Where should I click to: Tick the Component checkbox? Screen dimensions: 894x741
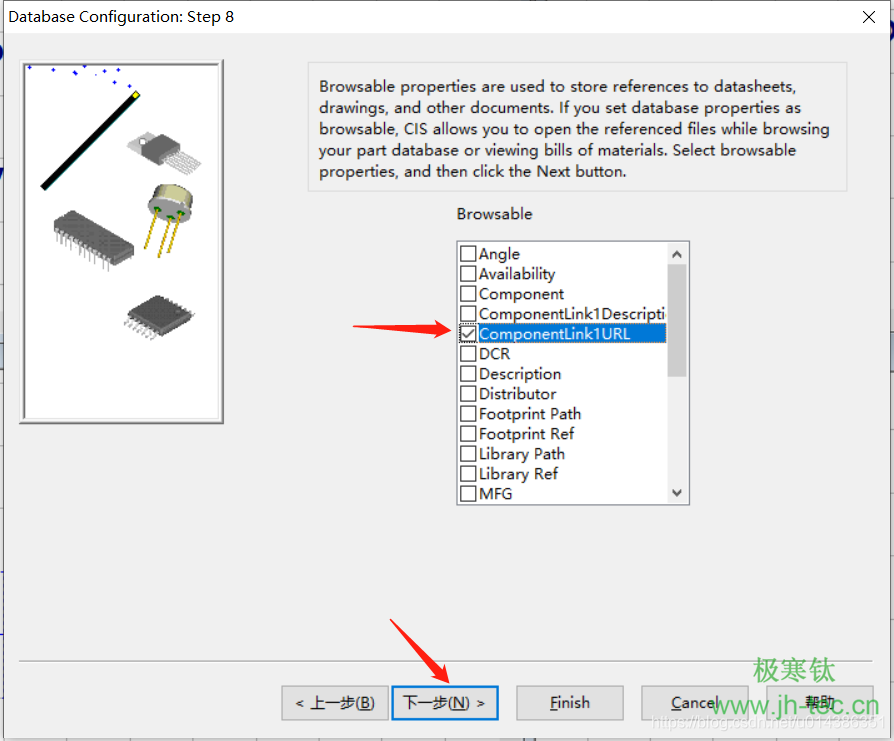coord(468,294)
